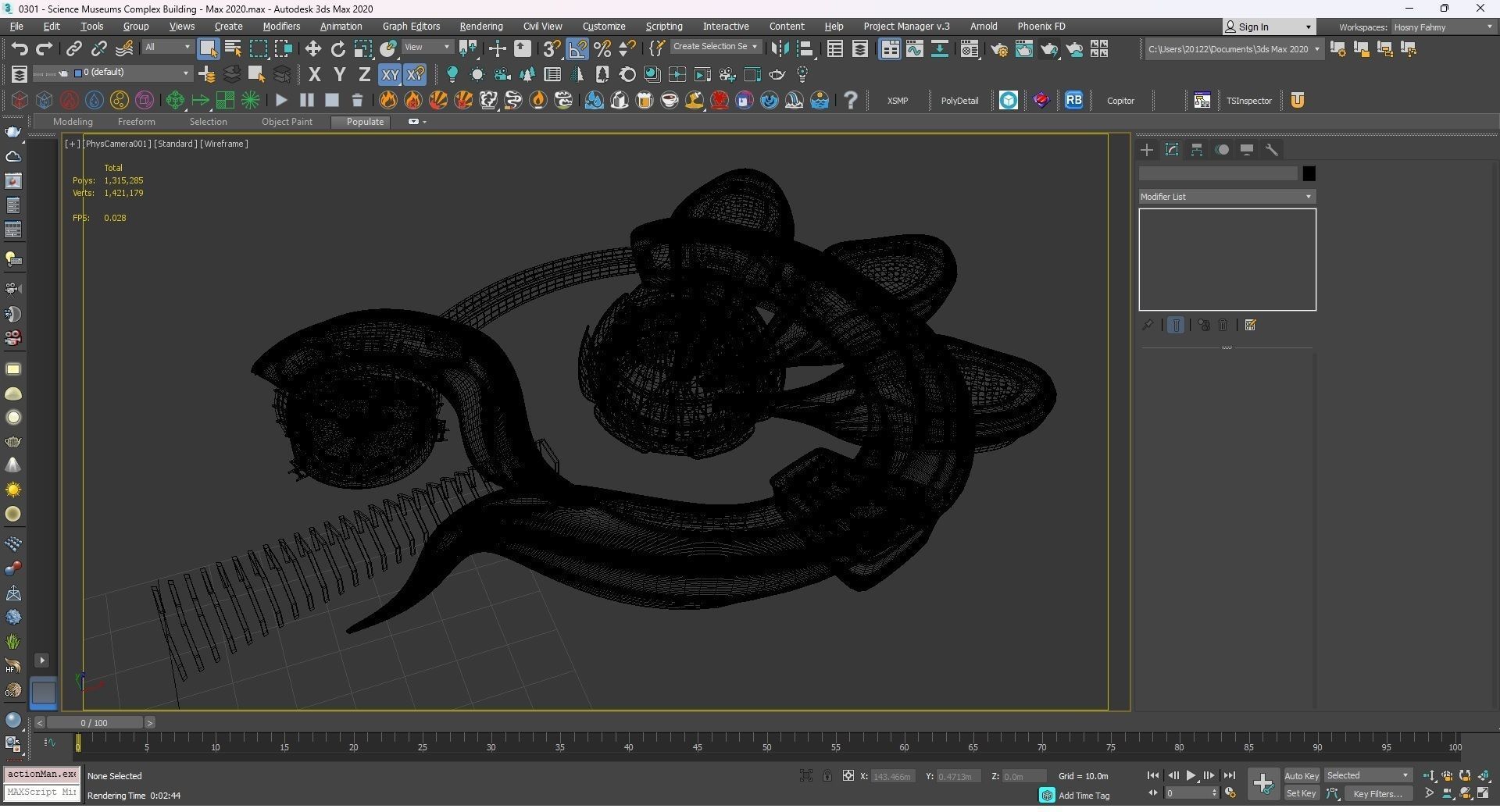Open the Utilities wrench panel
Image resolution: width=1500 pixels, height=812 pixels.
click(1271, 150)
